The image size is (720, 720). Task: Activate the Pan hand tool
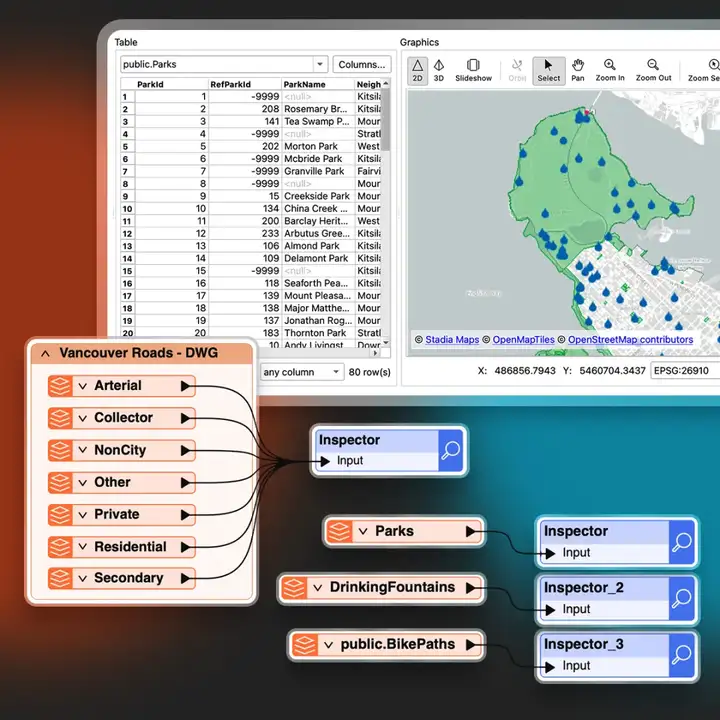(578, 71)
